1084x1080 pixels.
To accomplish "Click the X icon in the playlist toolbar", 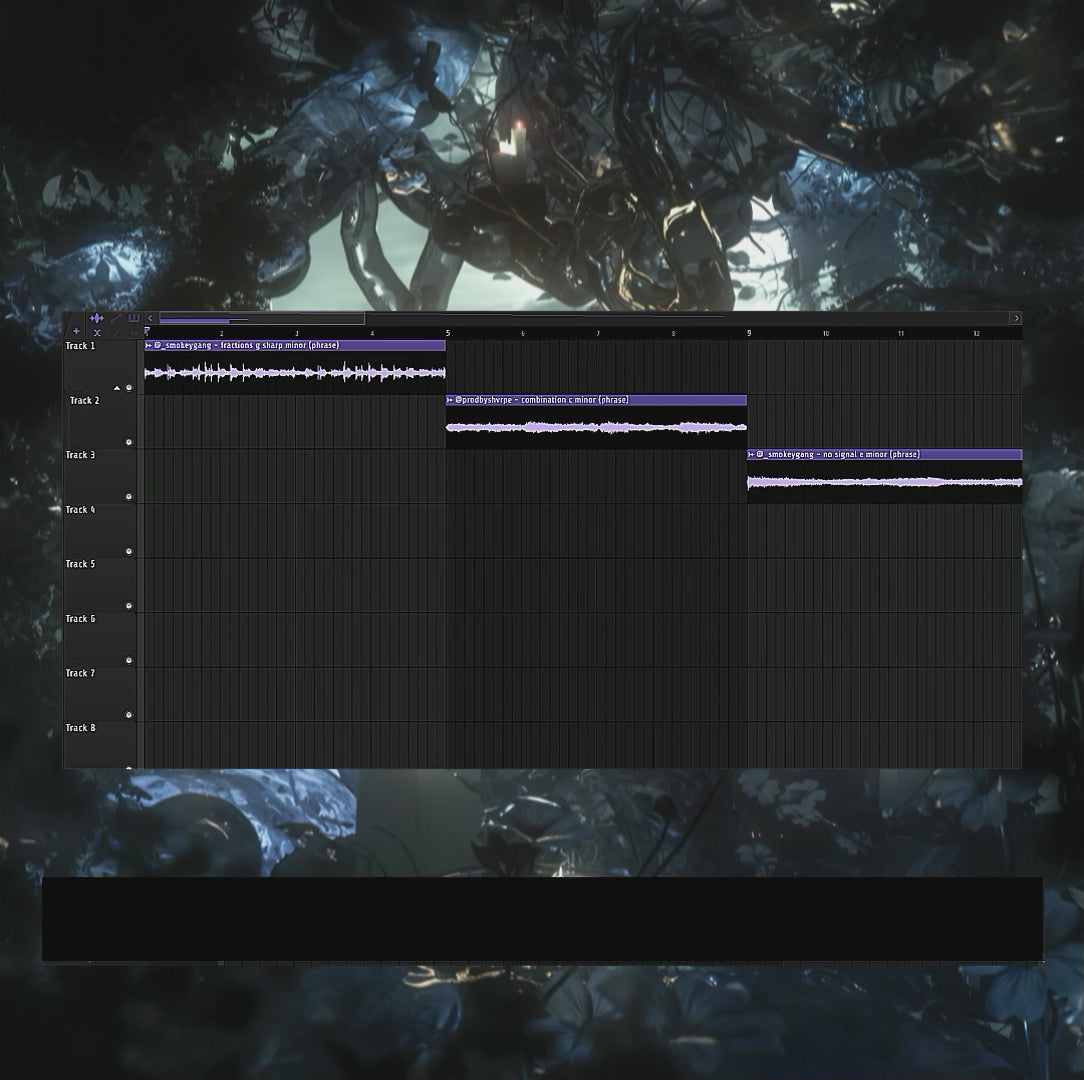I will point(97,333).
